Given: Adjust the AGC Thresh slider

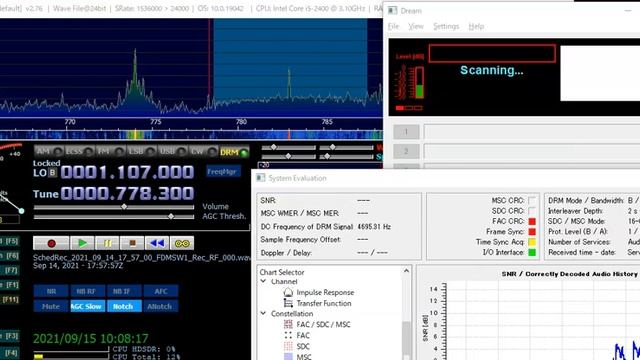Looking at the screenshot, I should click(114, 216).
